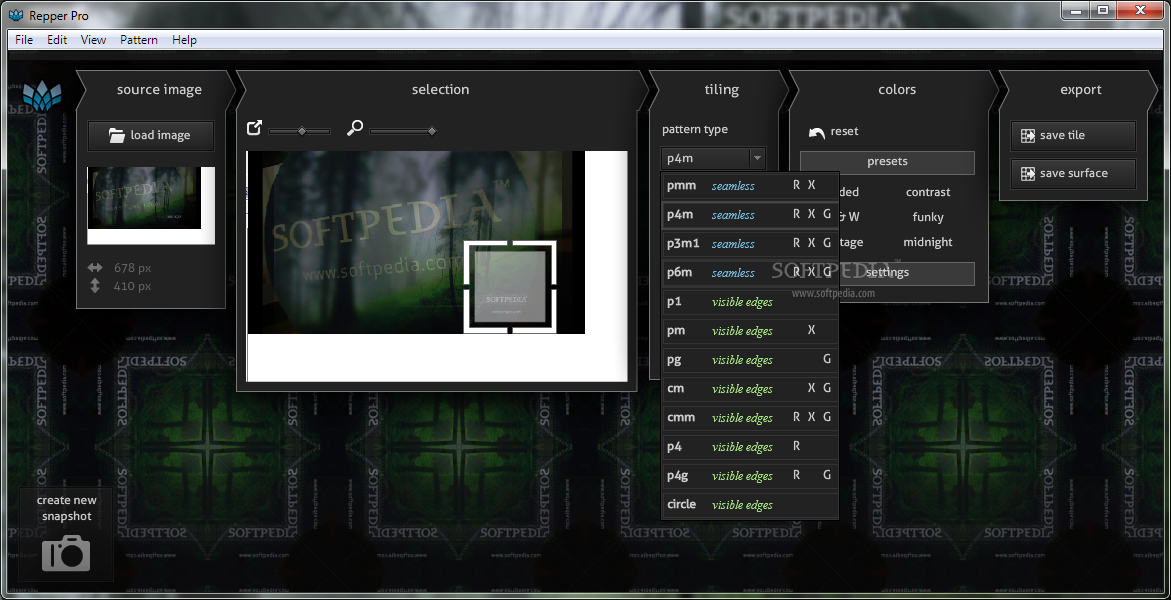Apply the funky color preset
This screenshot has width=1171, height=600.
pos(928,217)
